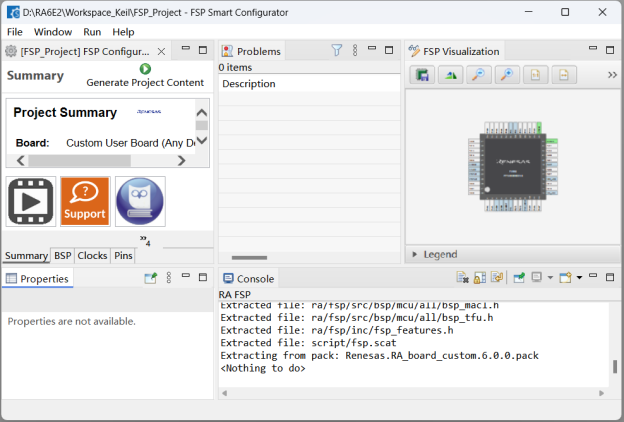Minimize the FSP Visualization panel
The image size is (624, 422).
[x=593, y=48]
